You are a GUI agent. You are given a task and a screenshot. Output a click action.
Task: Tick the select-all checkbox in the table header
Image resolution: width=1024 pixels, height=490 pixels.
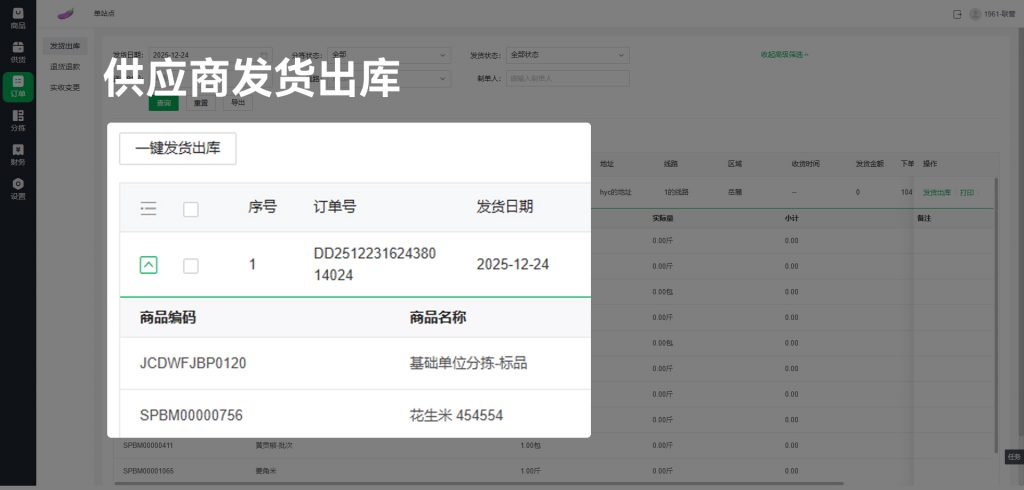(191, 208)
